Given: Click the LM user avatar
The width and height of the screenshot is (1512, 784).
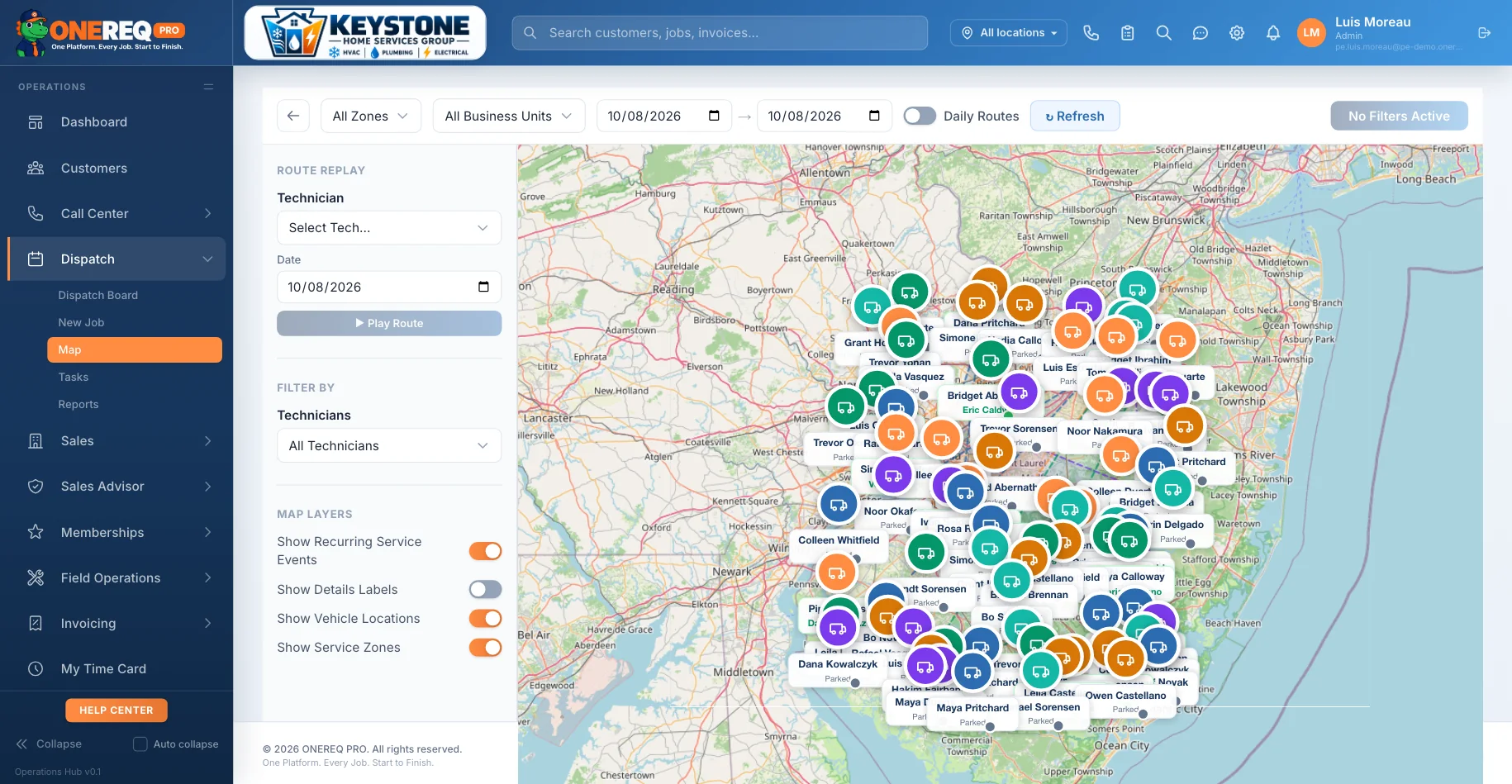Looking at the screenshot, I should [x=1311, y=33].
